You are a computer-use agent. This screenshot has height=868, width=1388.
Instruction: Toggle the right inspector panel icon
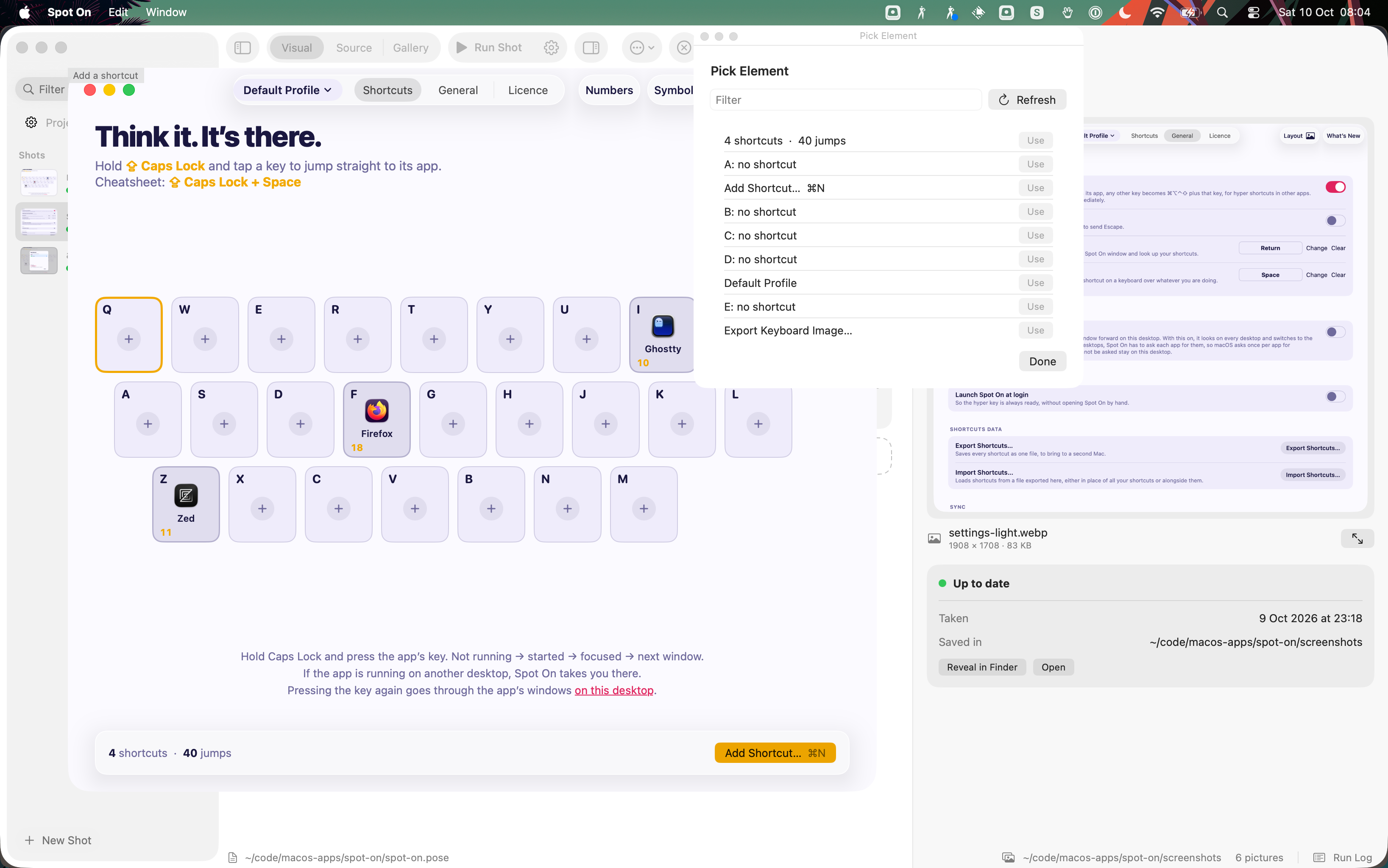[x=591, y=47]
